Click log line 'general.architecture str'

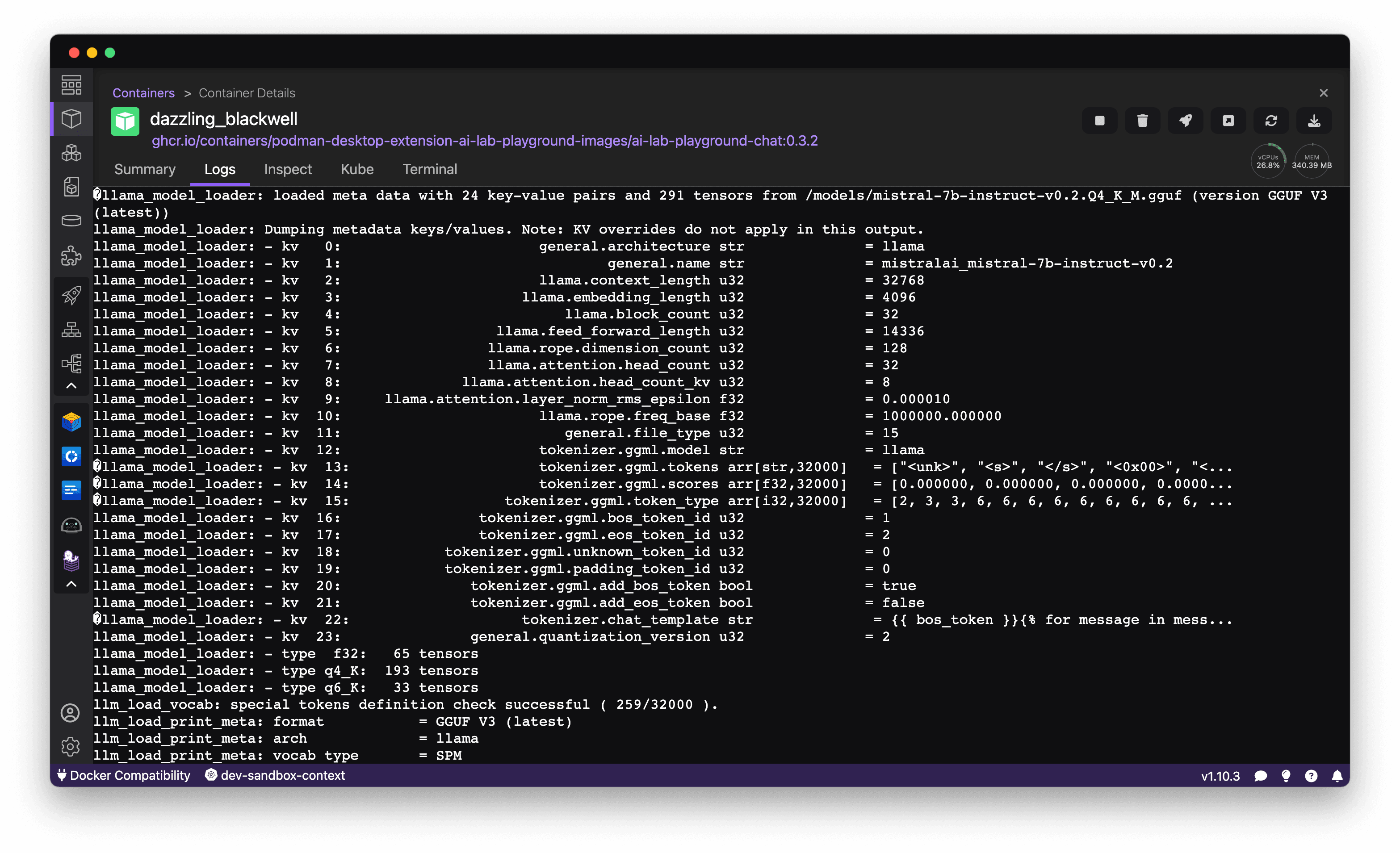click(x=641, y=247)
